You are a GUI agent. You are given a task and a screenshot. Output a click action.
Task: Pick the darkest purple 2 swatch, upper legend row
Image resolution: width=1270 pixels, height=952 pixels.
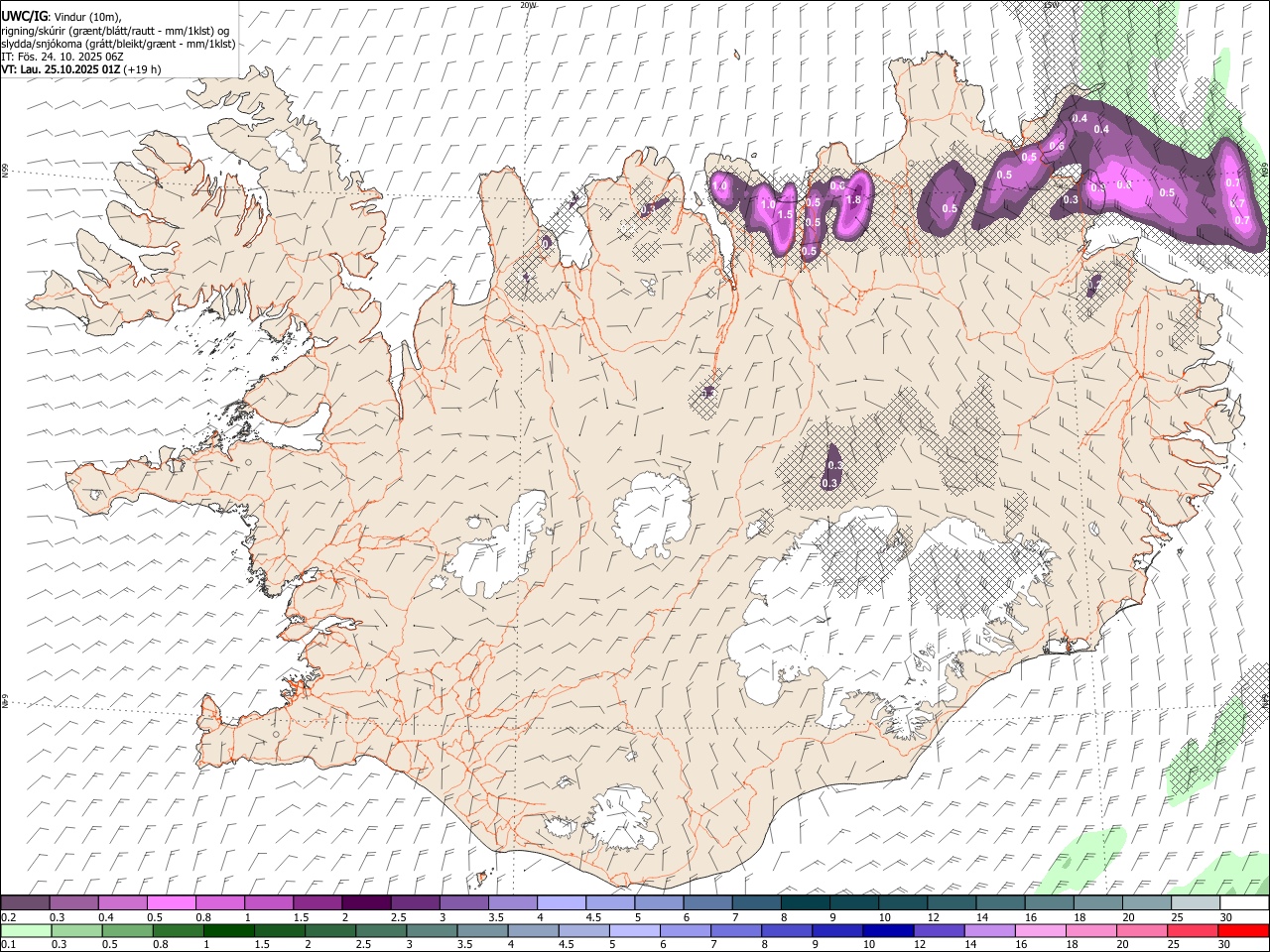365,902
